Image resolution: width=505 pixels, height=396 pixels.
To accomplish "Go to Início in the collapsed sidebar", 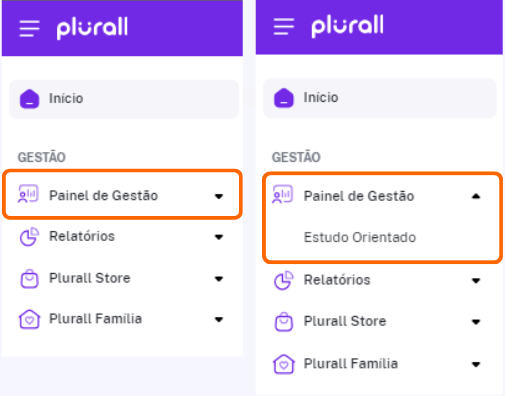I will (x=124, y=99).
